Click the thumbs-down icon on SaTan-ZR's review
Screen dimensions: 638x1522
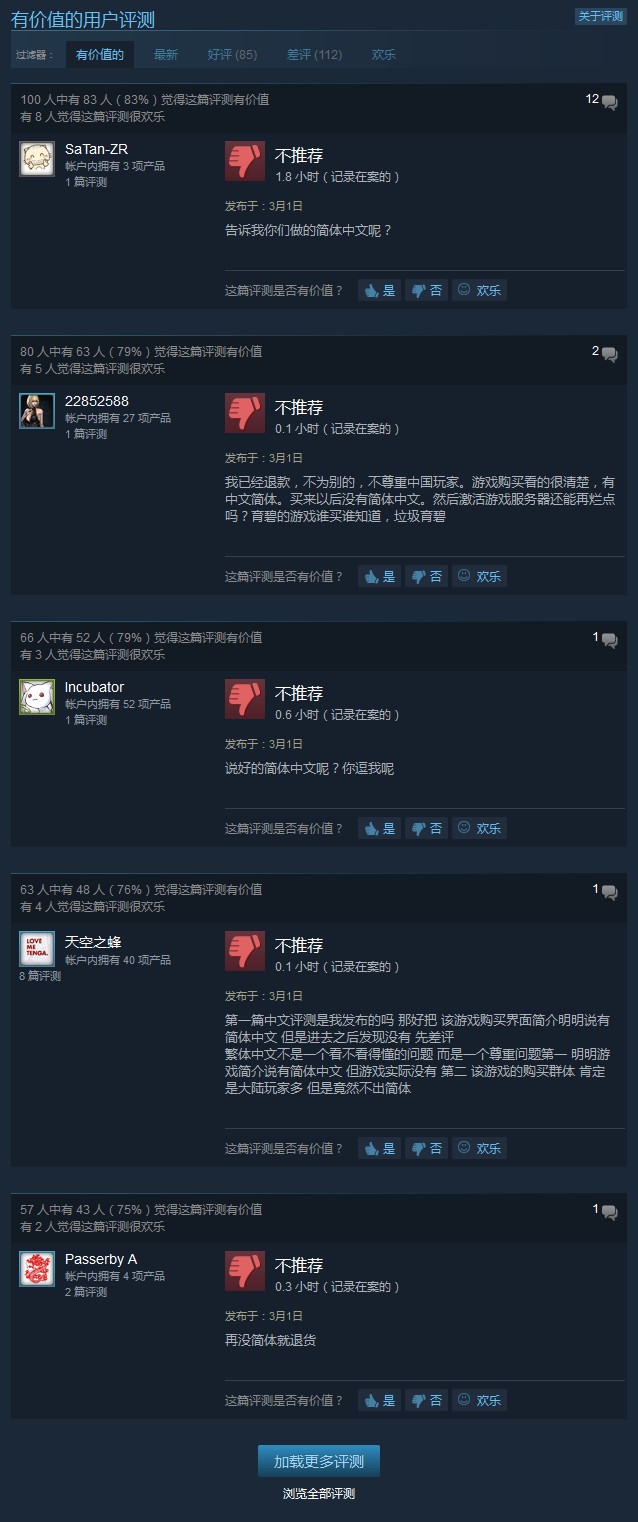(x=245, y=161)
